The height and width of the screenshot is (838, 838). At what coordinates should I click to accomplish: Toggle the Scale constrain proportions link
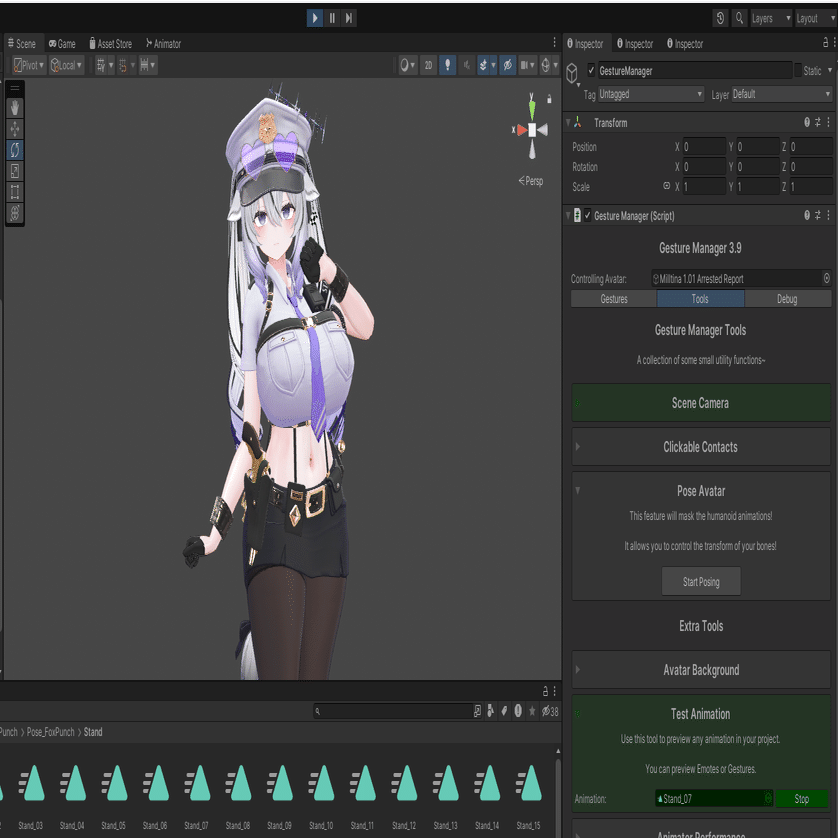666,187
